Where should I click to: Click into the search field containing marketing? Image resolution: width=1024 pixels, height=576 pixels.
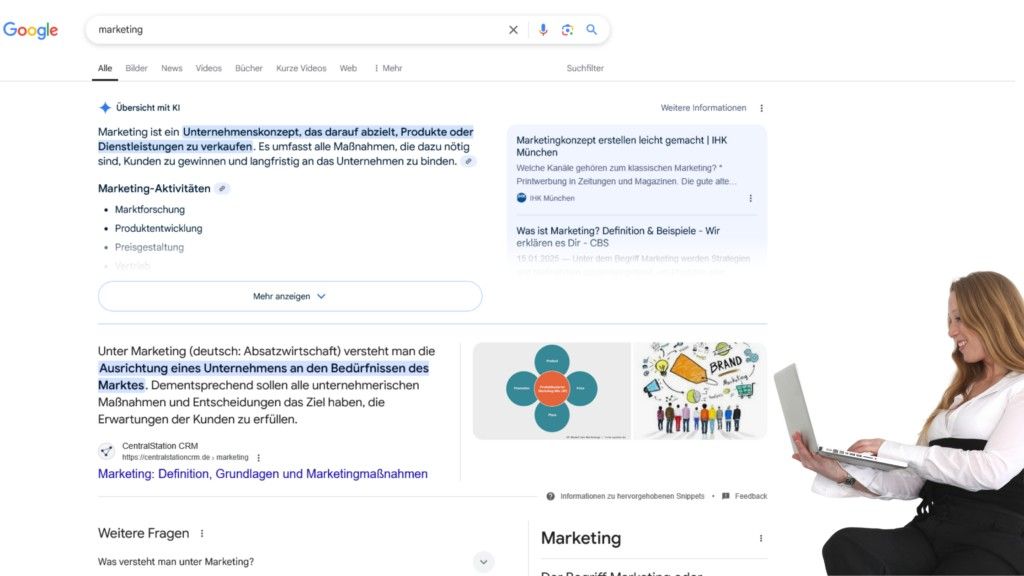[x=300, y=30]
